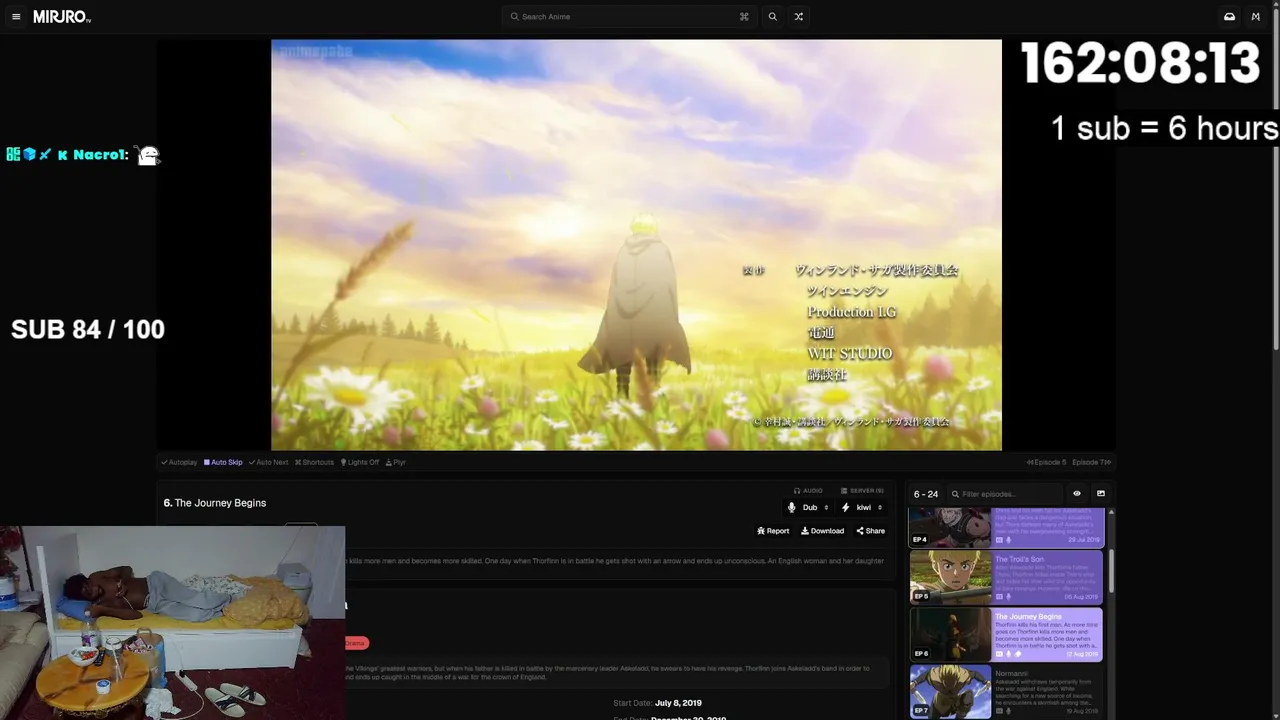This screenshot has width=1280, height=720.
Task: Open the EP 4 thumbnail
Action: pos(950,527)
